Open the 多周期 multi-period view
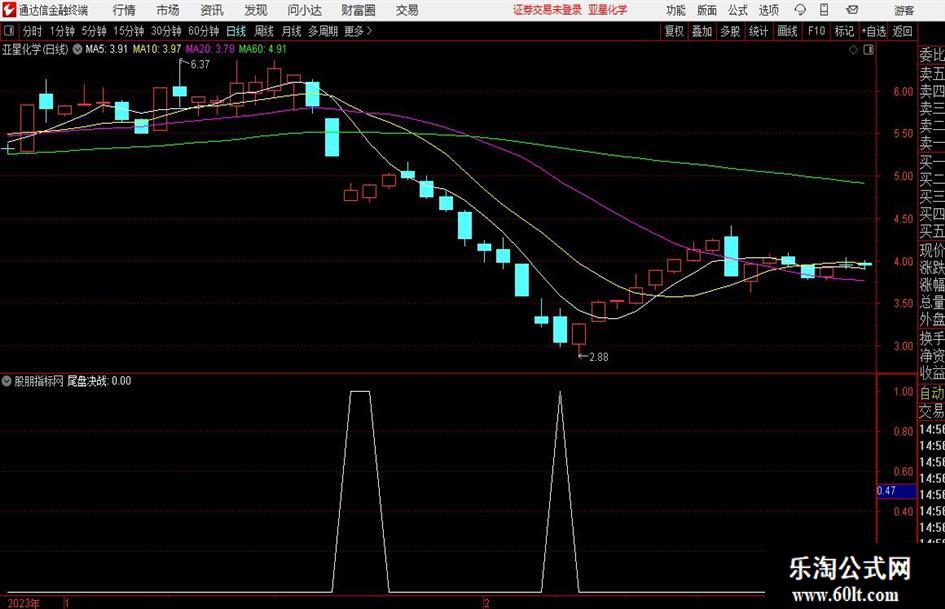This screenshot has width=945, height=609. (323, 31)
